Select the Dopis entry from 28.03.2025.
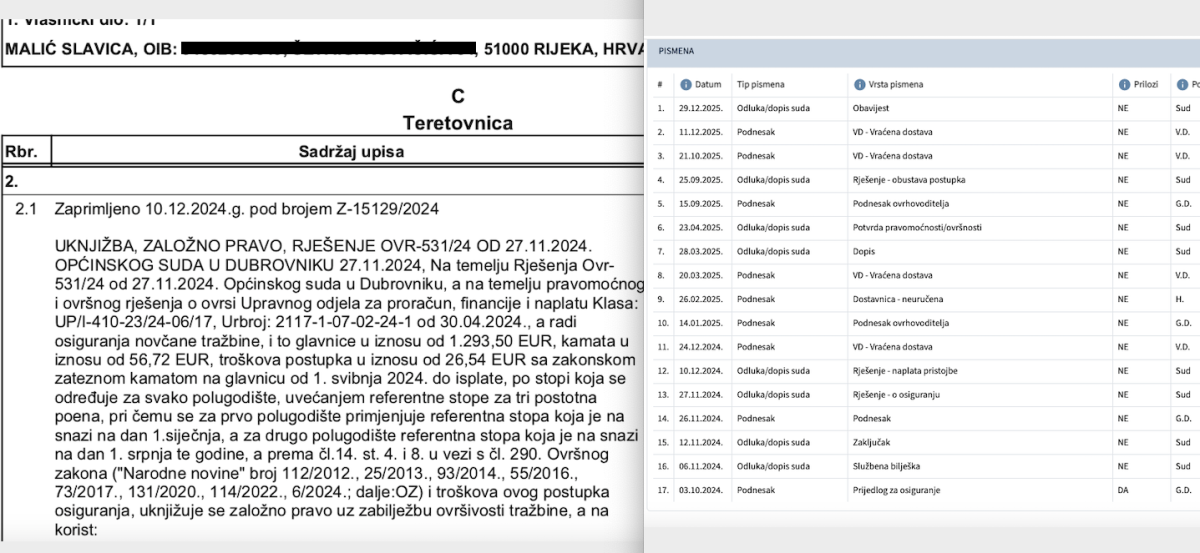 (864, 252)
